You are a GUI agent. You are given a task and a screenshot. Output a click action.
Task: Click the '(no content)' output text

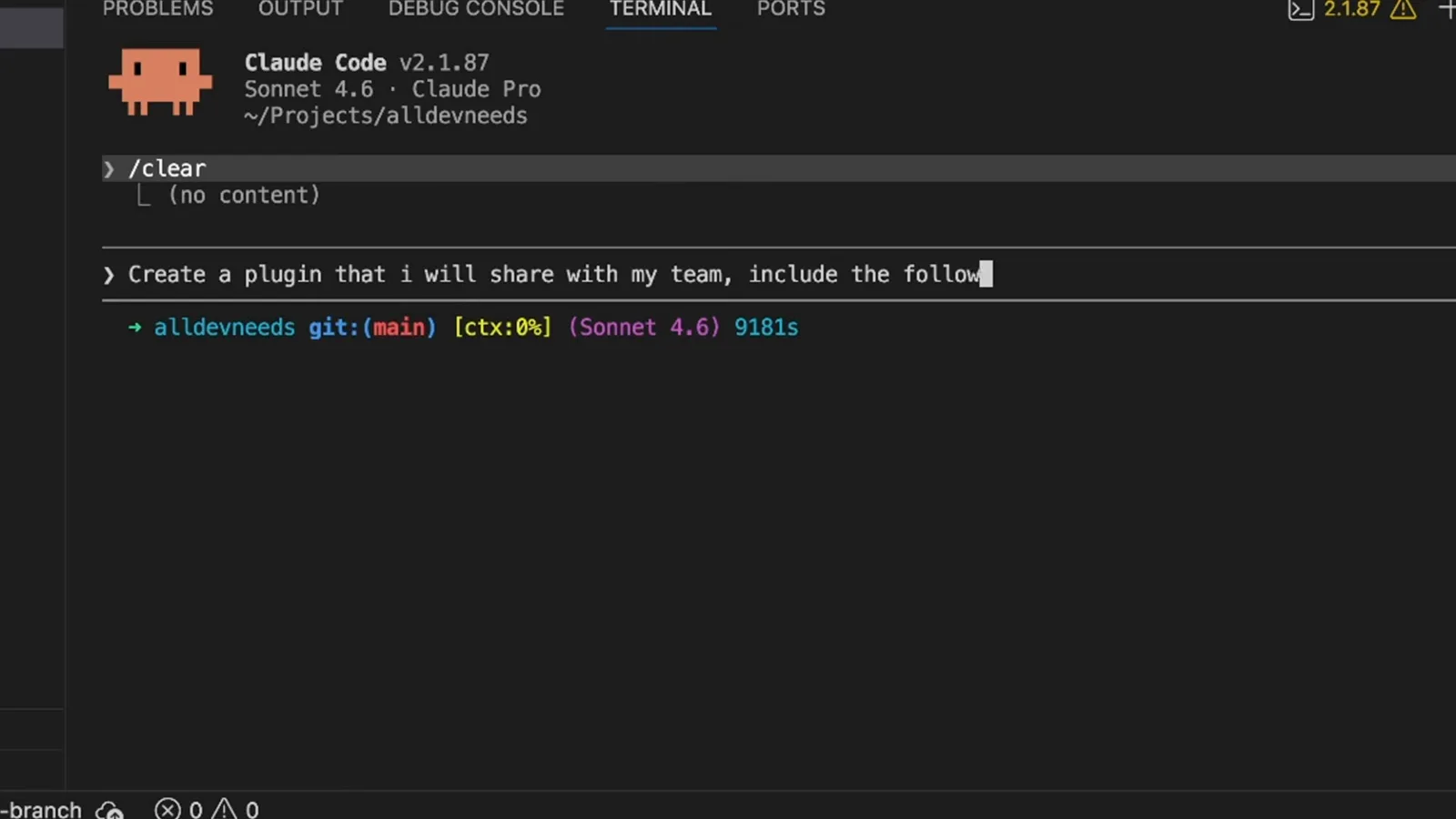click(x=244, y=195)
